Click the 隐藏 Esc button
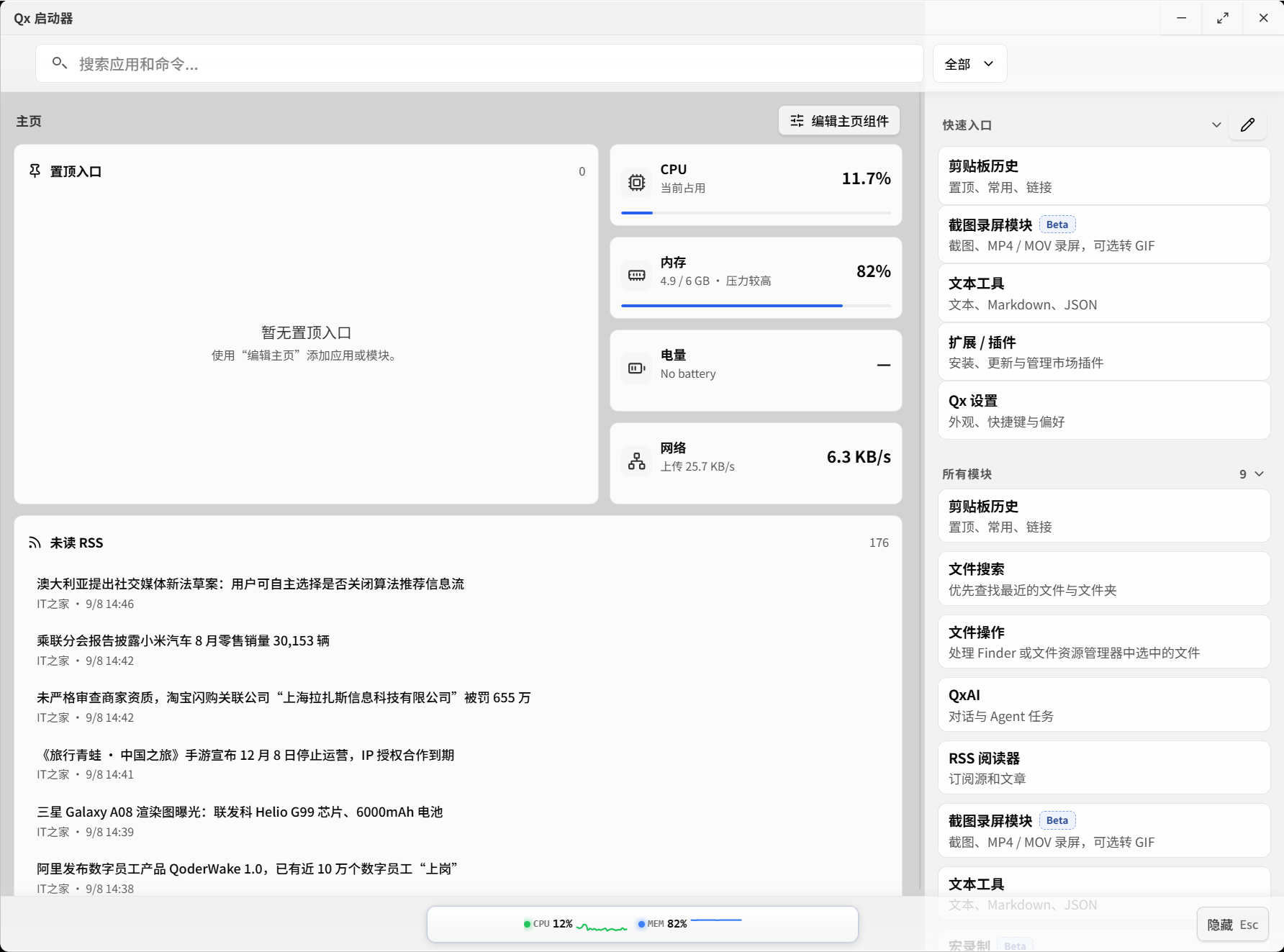 tap(1232, 925)
